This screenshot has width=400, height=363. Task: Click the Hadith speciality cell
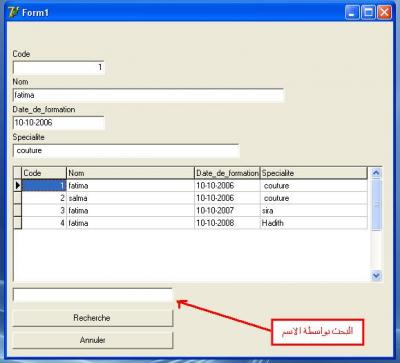click(314, 223)
